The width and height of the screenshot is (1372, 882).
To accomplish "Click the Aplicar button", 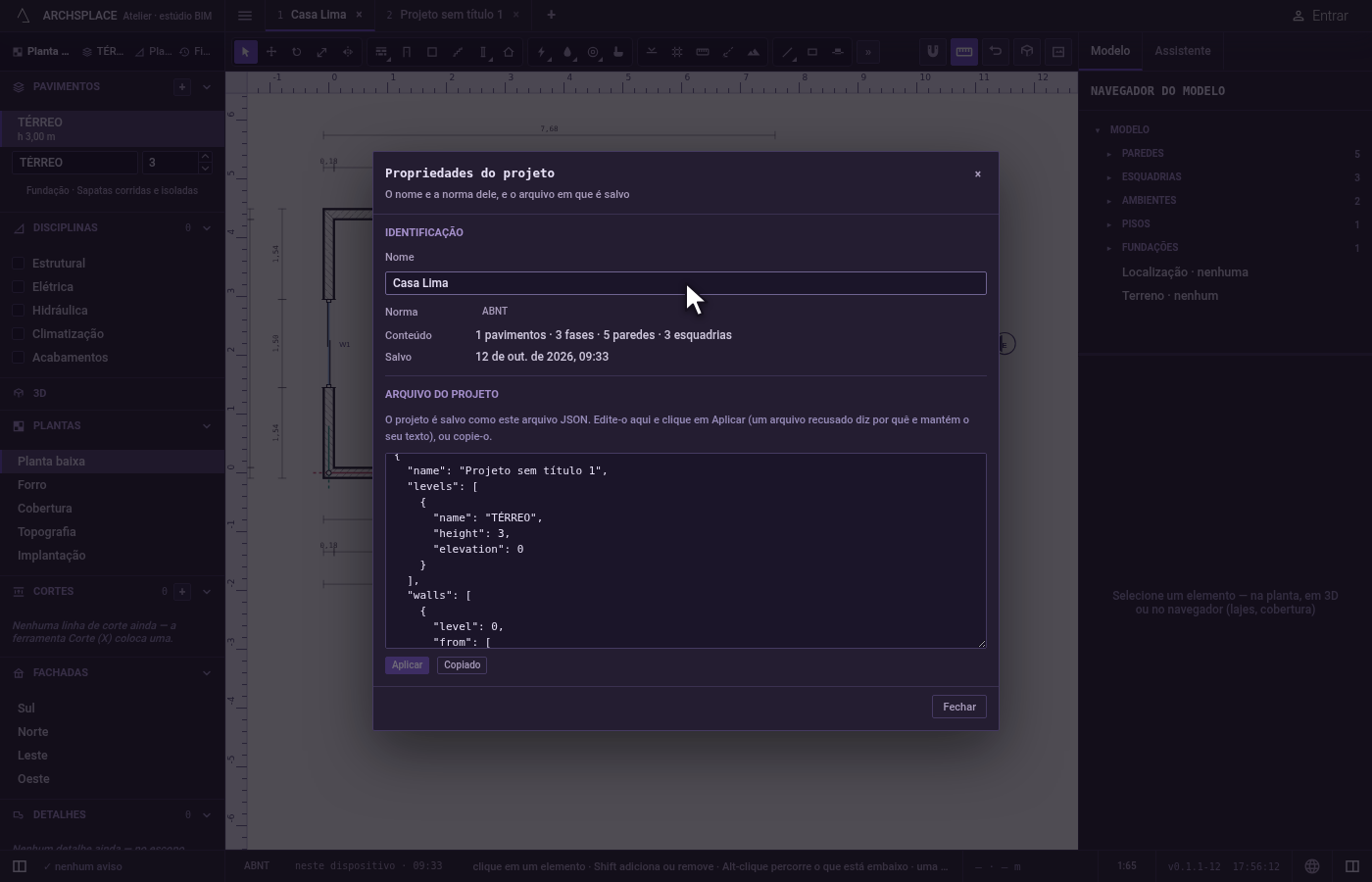I will (x=407, y=665).
